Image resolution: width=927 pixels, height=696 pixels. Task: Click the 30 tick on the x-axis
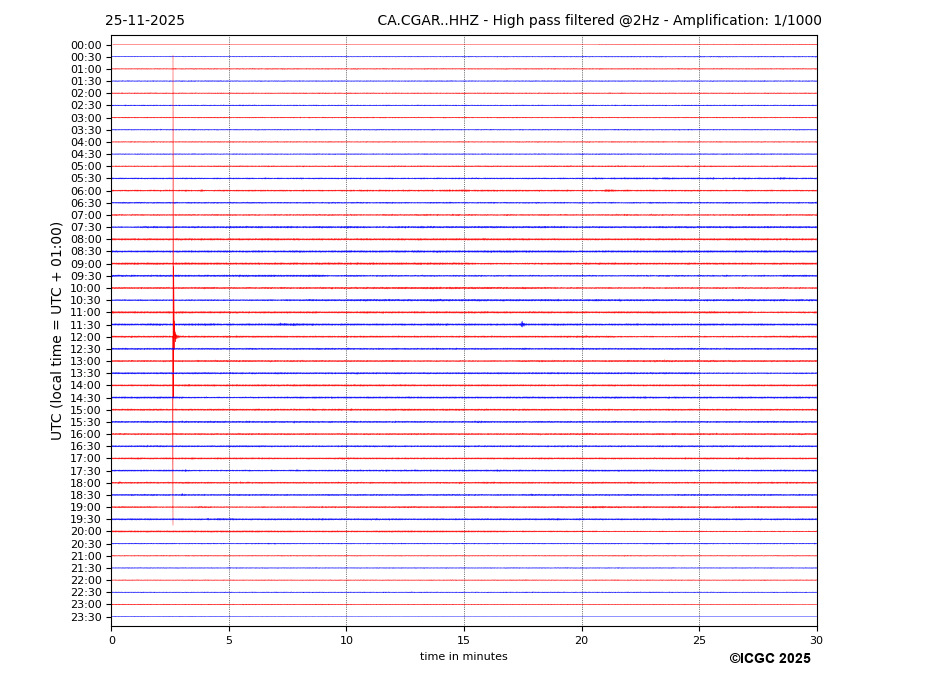(816, 640)
